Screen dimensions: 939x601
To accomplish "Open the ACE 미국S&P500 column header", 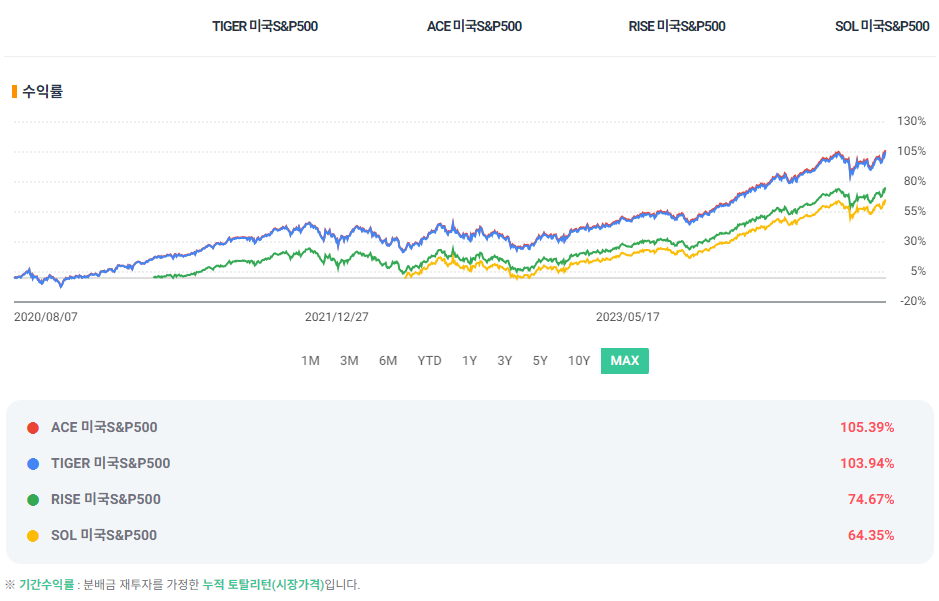I will (474, 26).
